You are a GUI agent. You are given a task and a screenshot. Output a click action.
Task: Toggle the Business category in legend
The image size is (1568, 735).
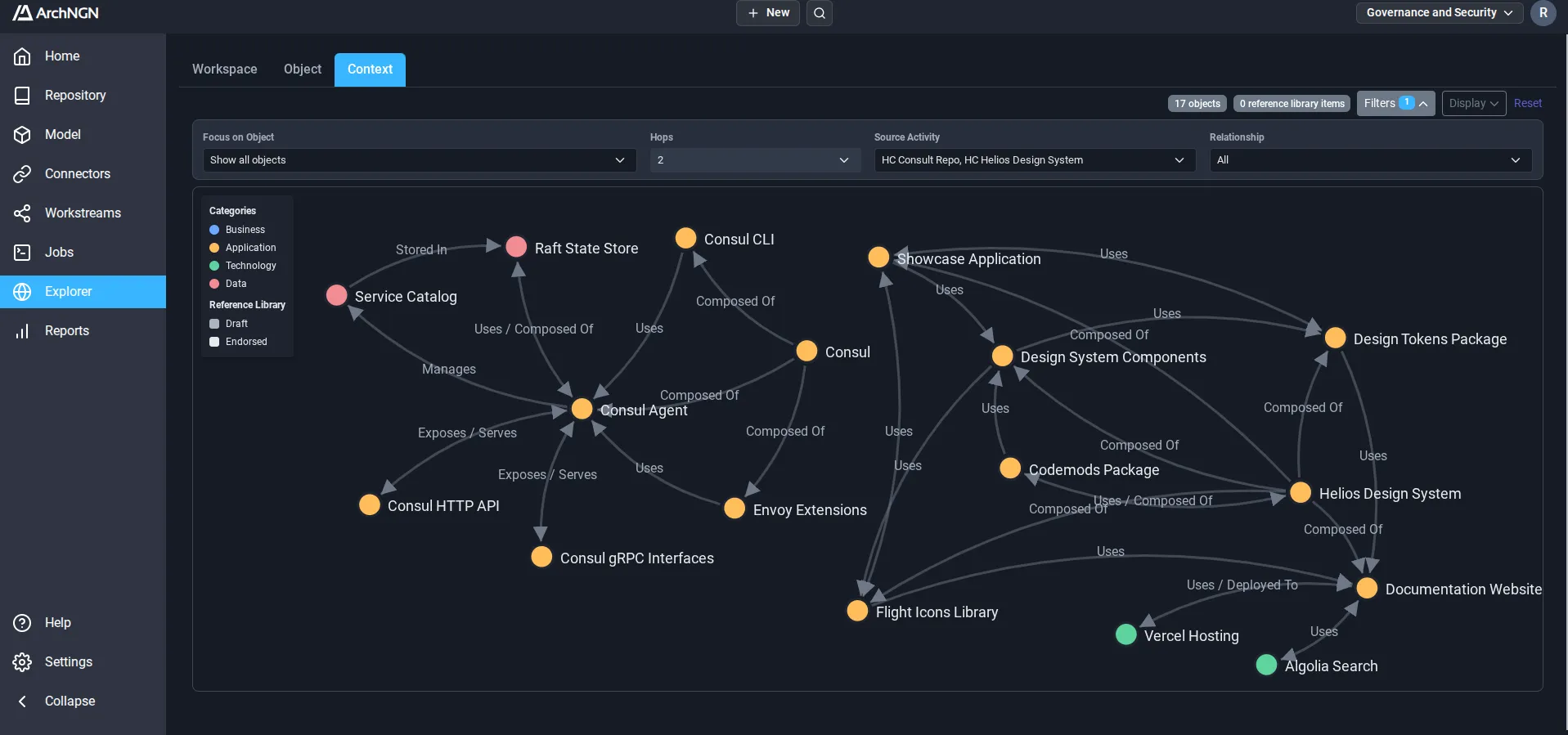(x=237, y=230)
